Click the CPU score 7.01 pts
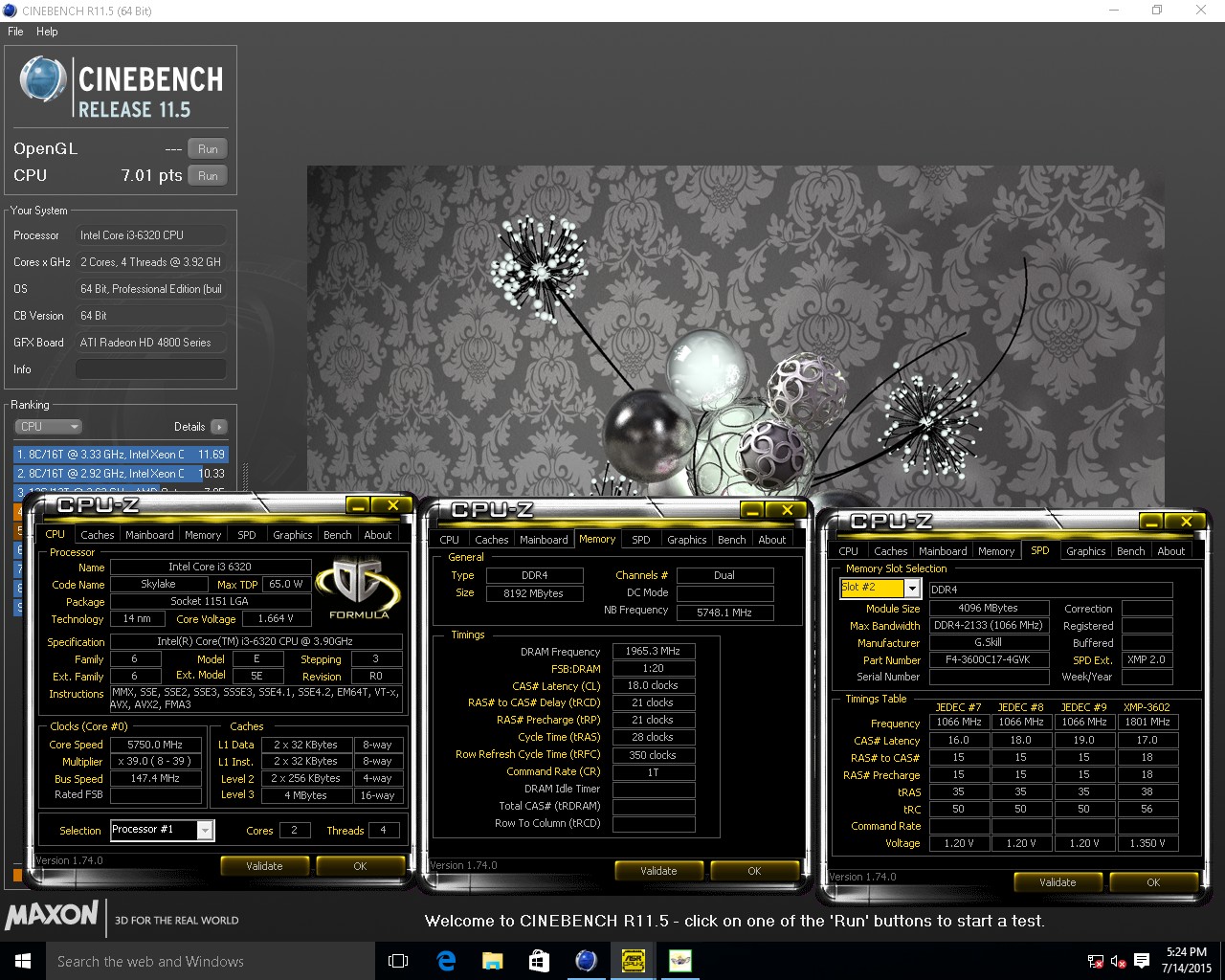Screen dimensions: 1225x980 point(151,176)
